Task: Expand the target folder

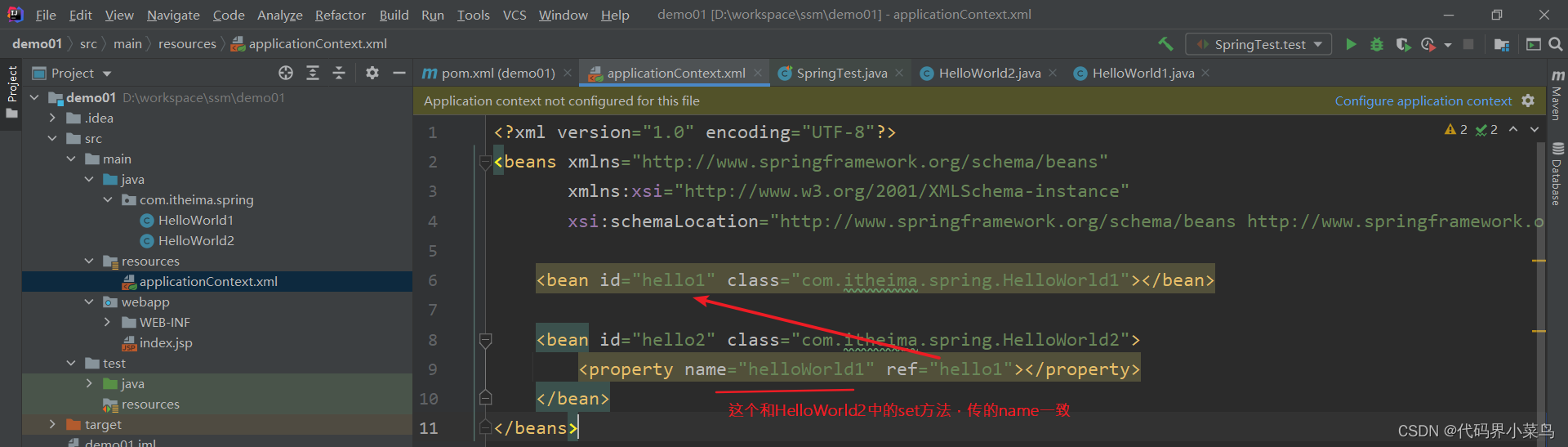Action: click(53, 424)
